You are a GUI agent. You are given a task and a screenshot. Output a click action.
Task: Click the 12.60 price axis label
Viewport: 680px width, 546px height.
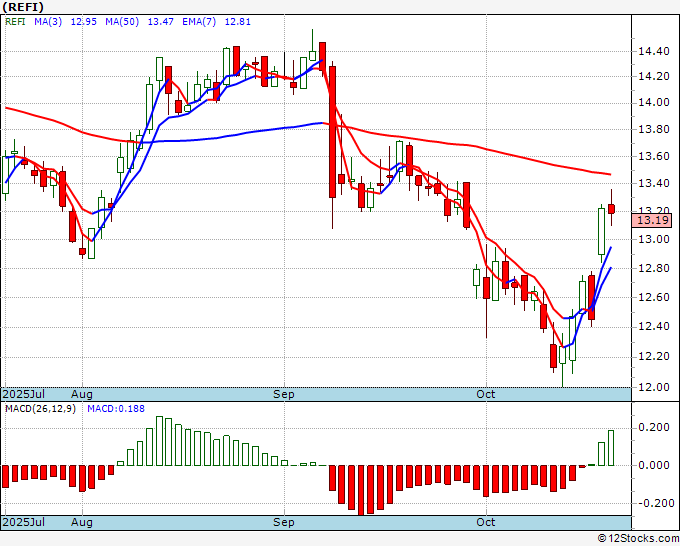click(654, 298)
